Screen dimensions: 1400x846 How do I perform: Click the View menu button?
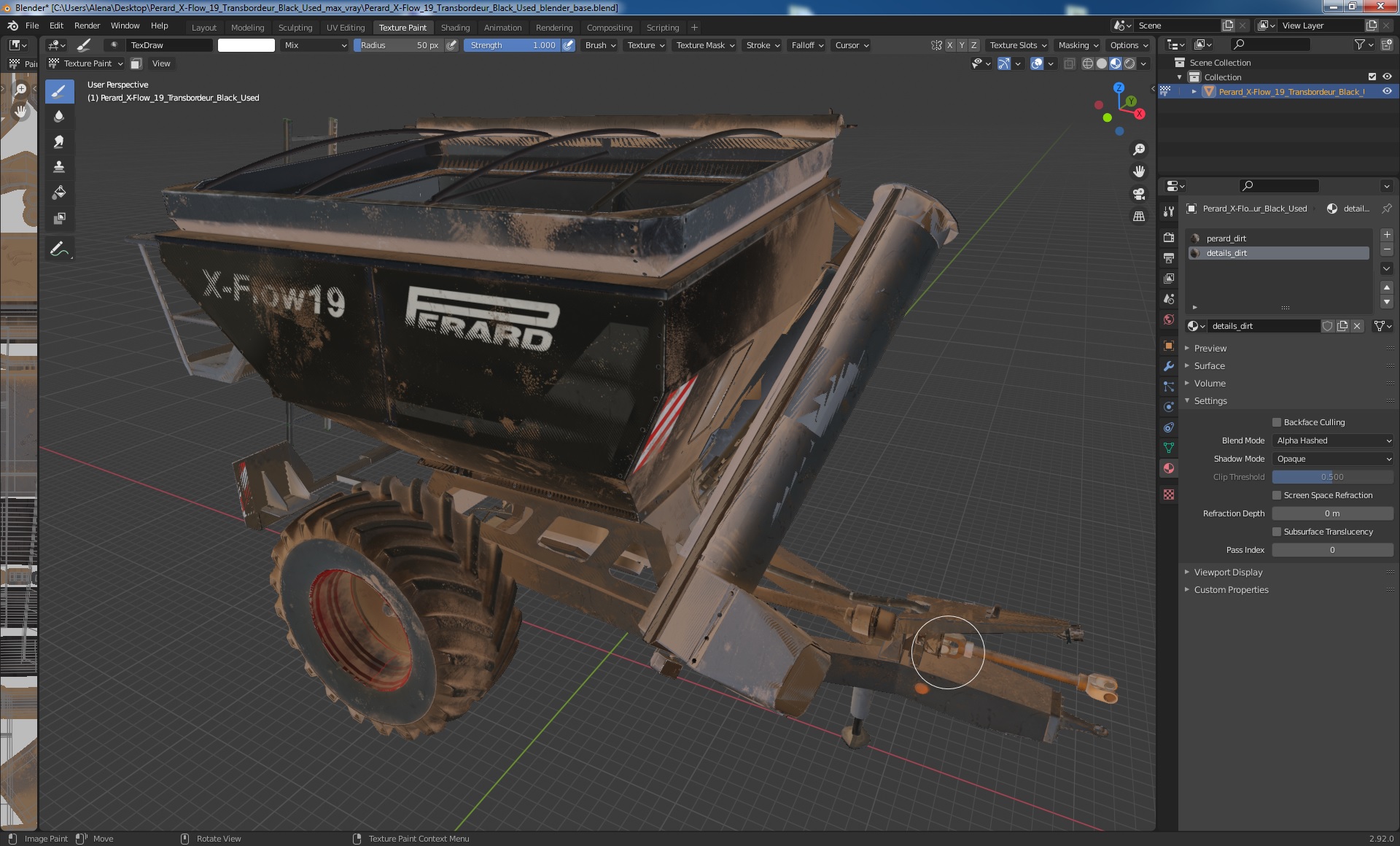[x=161, y=63]
